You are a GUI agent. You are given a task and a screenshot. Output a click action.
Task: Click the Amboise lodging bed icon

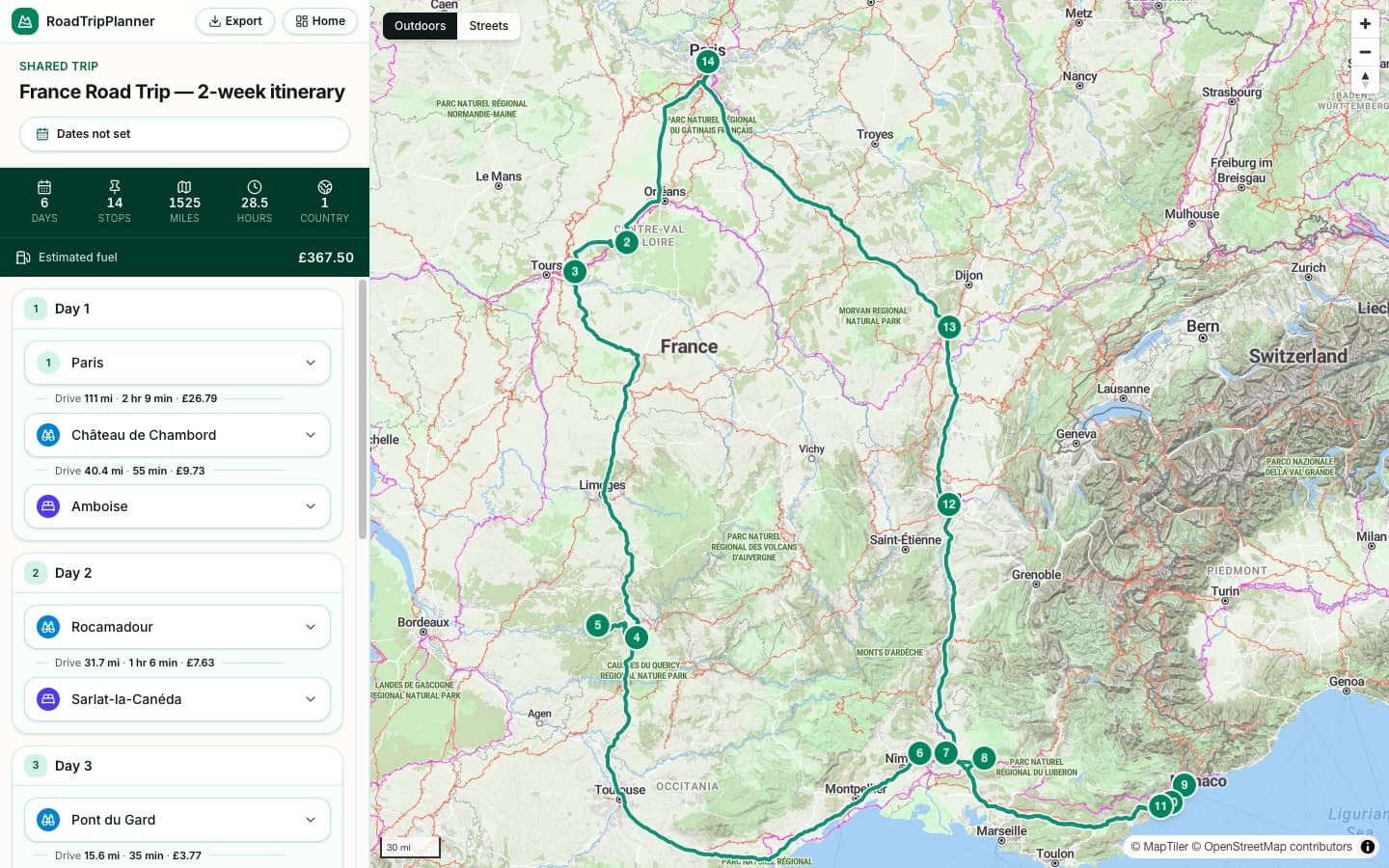click(x=48, y=506)
